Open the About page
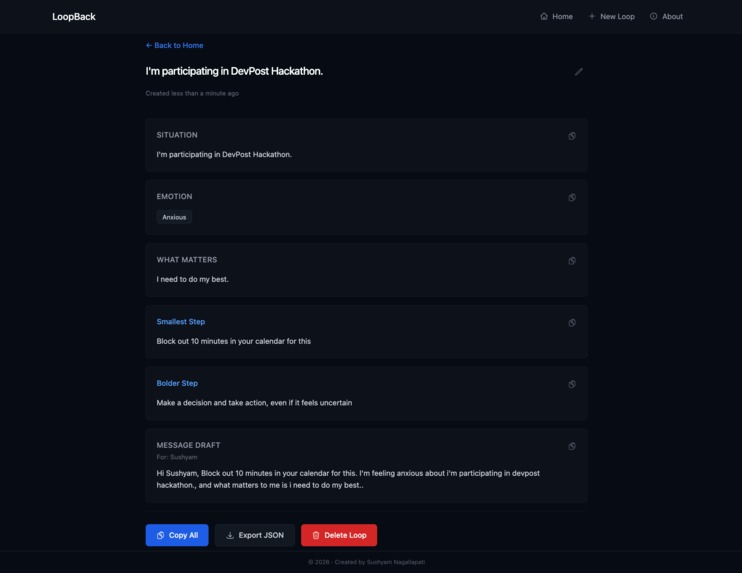The height and width of the screenshot is (573, 742). pyautogui.click(x=666, y=17)
